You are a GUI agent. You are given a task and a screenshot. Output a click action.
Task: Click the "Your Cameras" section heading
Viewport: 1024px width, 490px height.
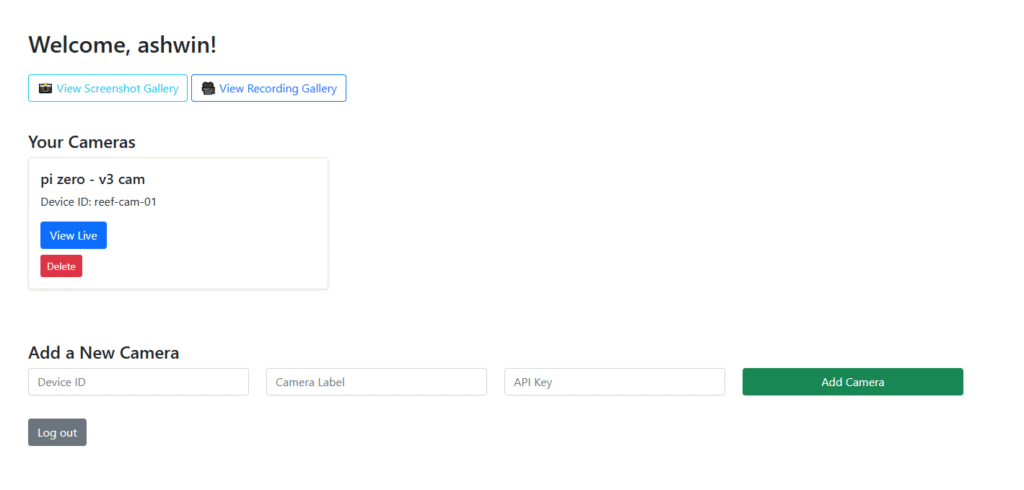coord(82,142)
